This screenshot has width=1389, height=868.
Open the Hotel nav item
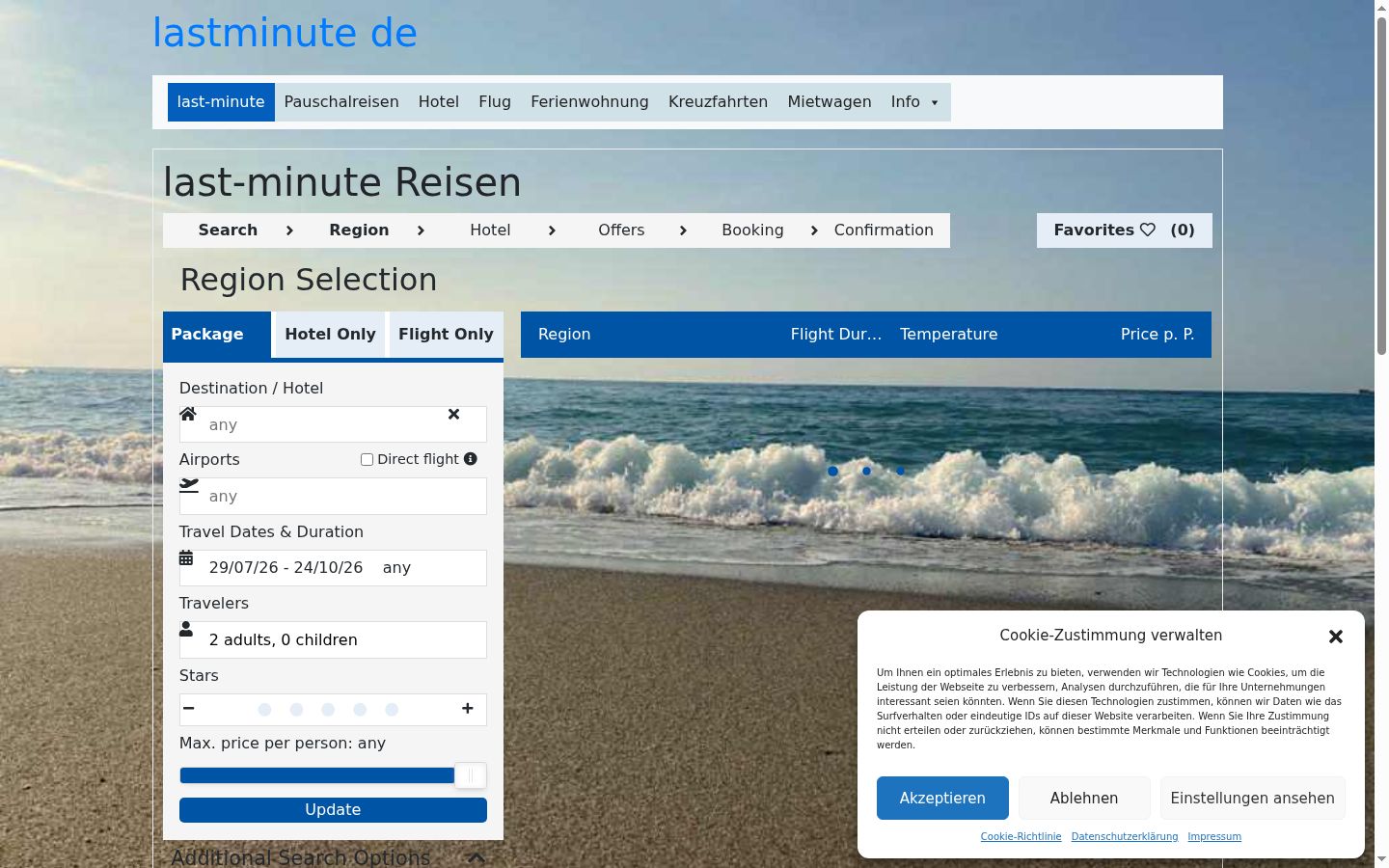coord(439,102)
